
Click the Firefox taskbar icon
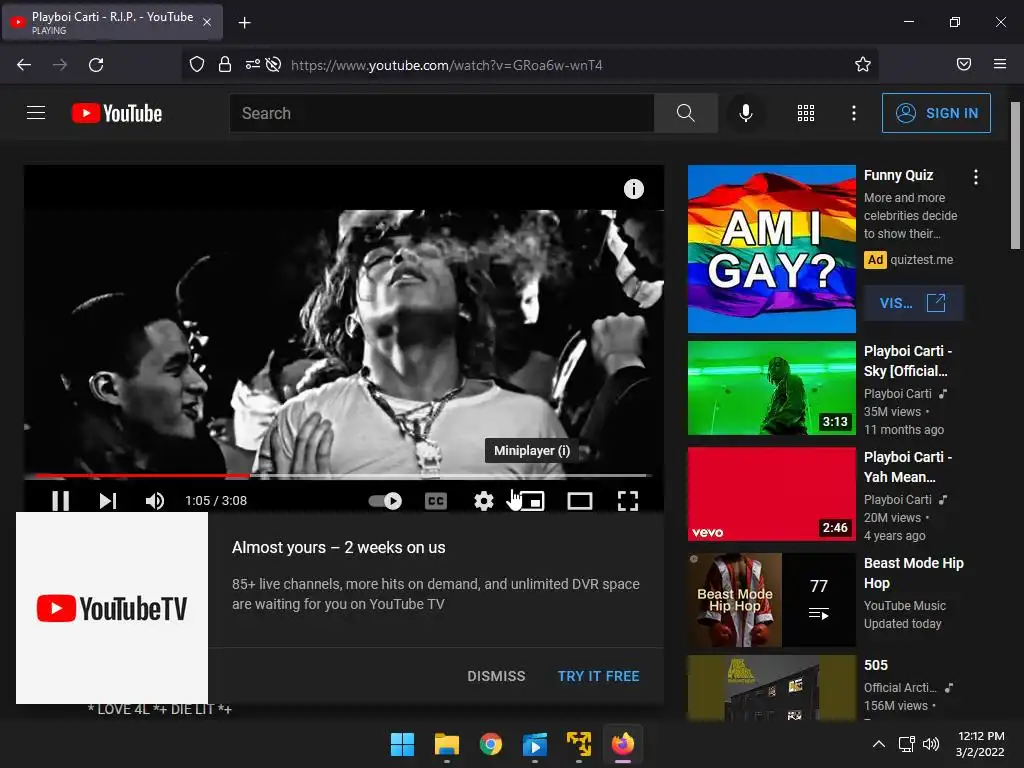(623, 744)
